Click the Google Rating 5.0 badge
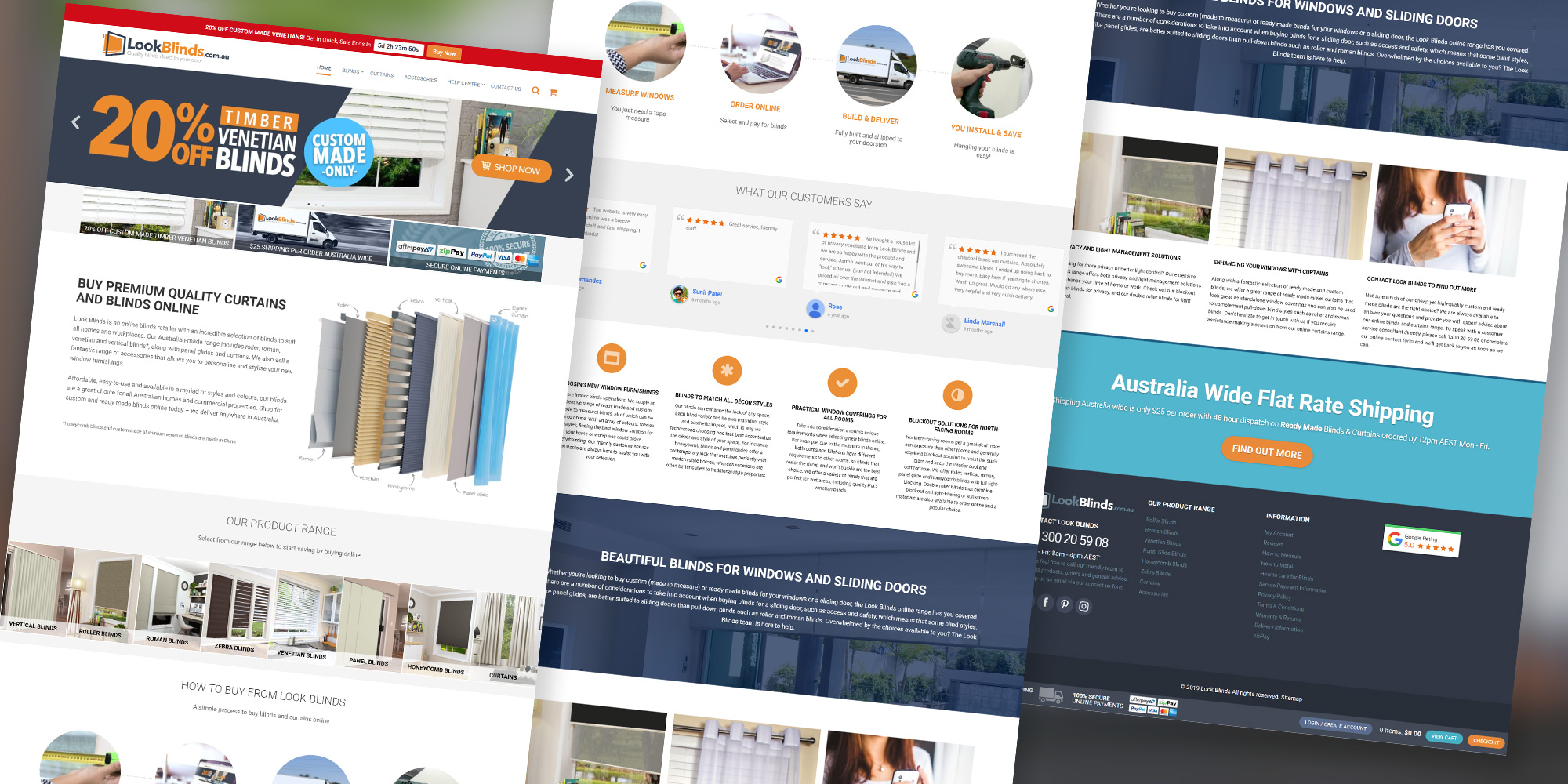Image resolution: width=1568 pixels, height=784 pixels. 1421,541
